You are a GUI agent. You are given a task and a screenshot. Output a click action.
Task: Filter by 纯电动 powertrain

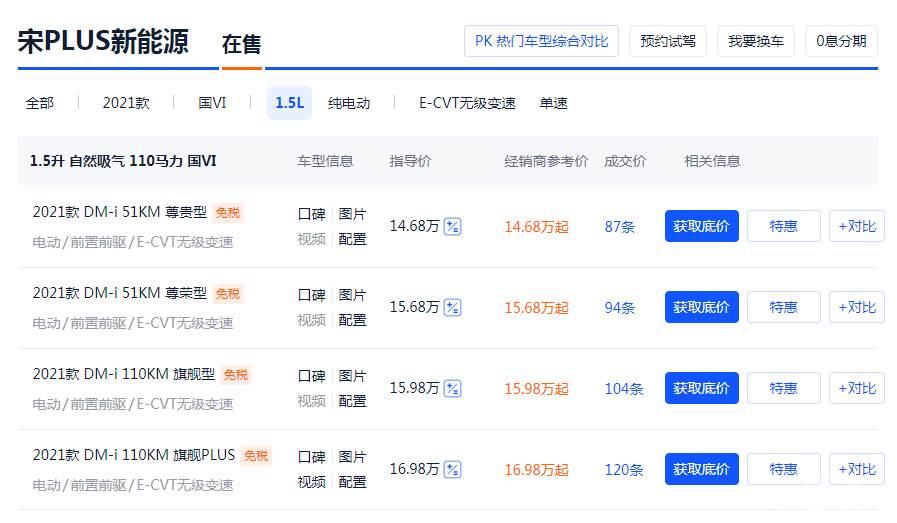[x=349, y=104]
